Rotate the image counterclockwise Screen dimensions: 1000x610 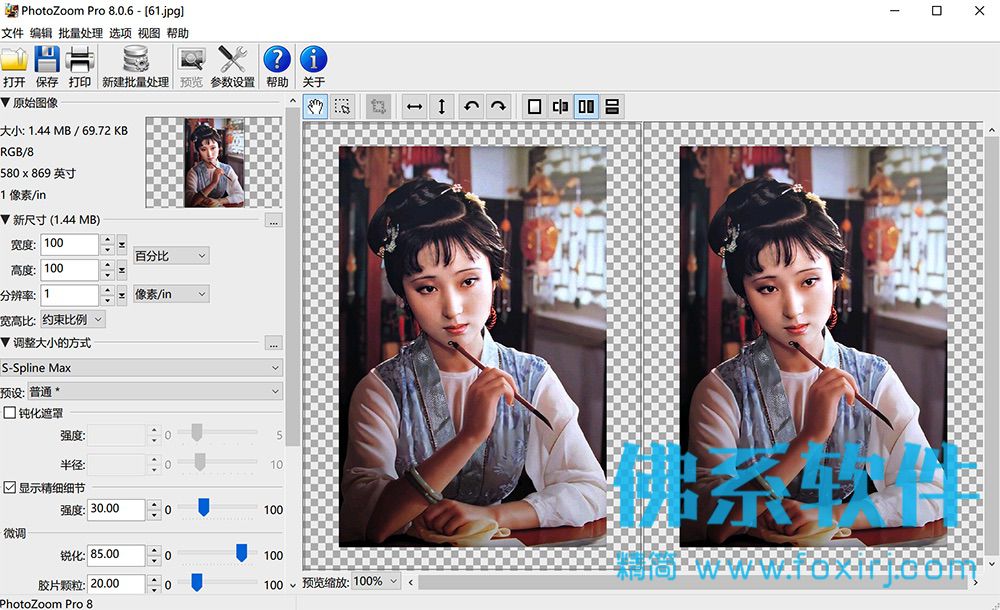click(471, 107)
